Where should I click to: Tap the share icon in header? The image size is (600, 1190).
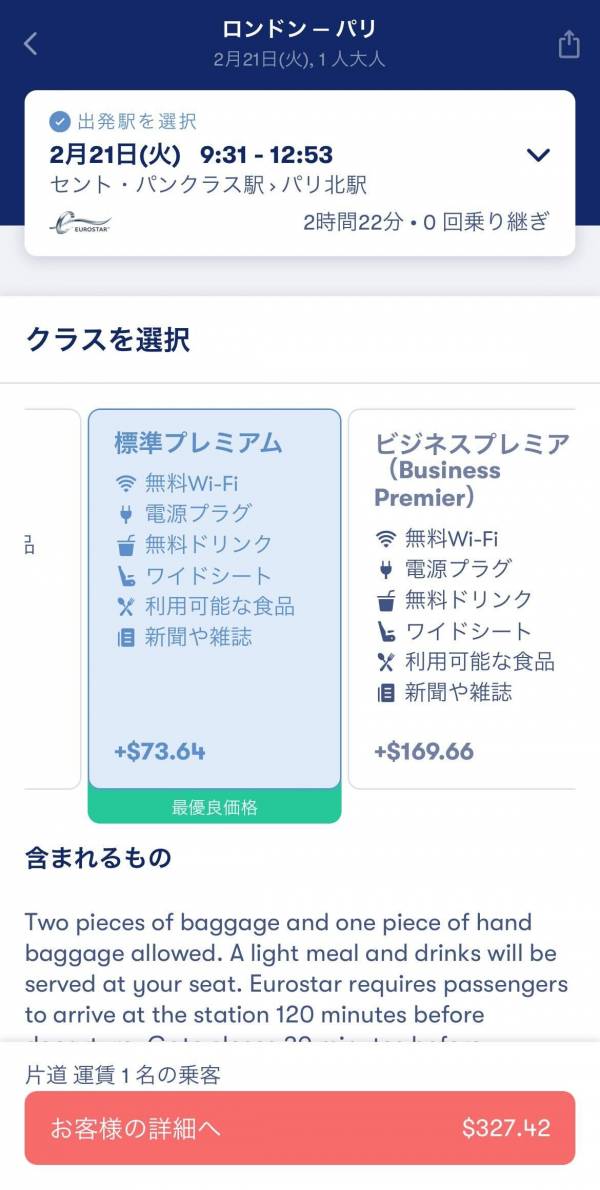tap(568, 45)
